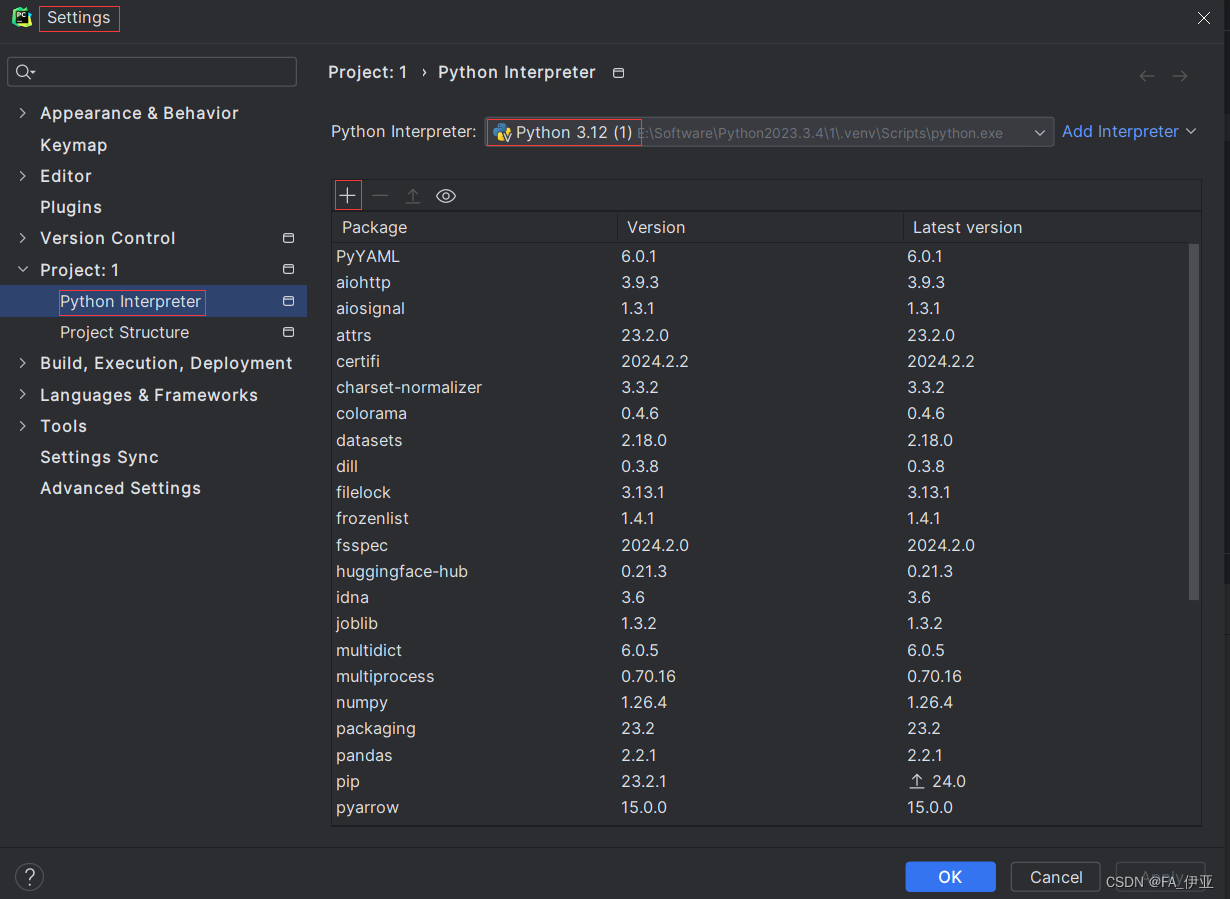This screenshot has width=1230, height=899.
Task: Select the fsspec package row
Action: 760,545
